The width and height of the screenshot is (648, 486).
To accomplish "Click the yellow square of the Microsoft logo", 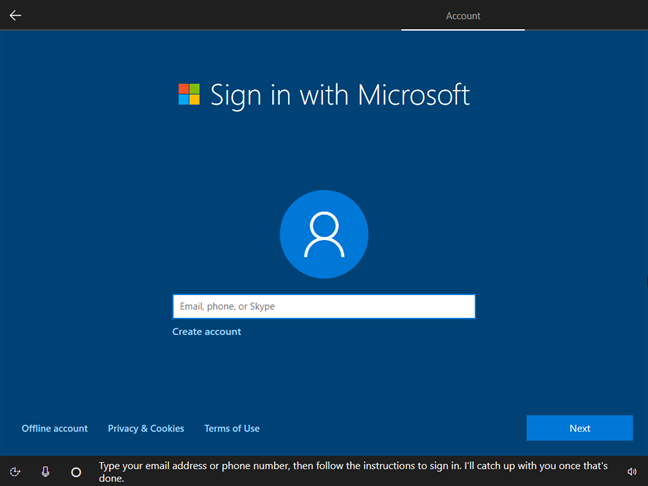I will 195,100.
